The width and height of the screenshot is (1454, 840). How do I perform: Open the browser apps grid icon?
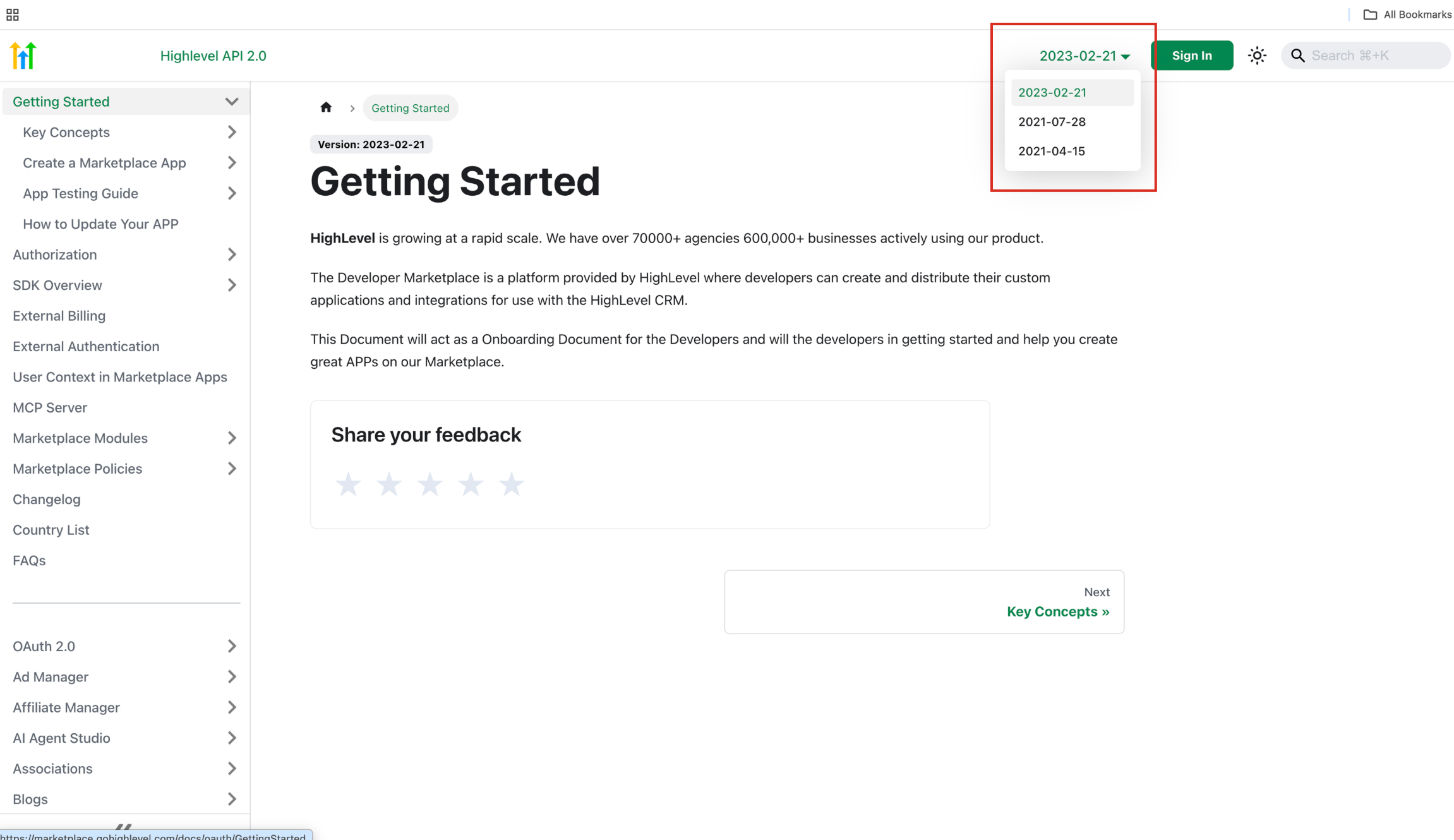[x=13, y=15]
